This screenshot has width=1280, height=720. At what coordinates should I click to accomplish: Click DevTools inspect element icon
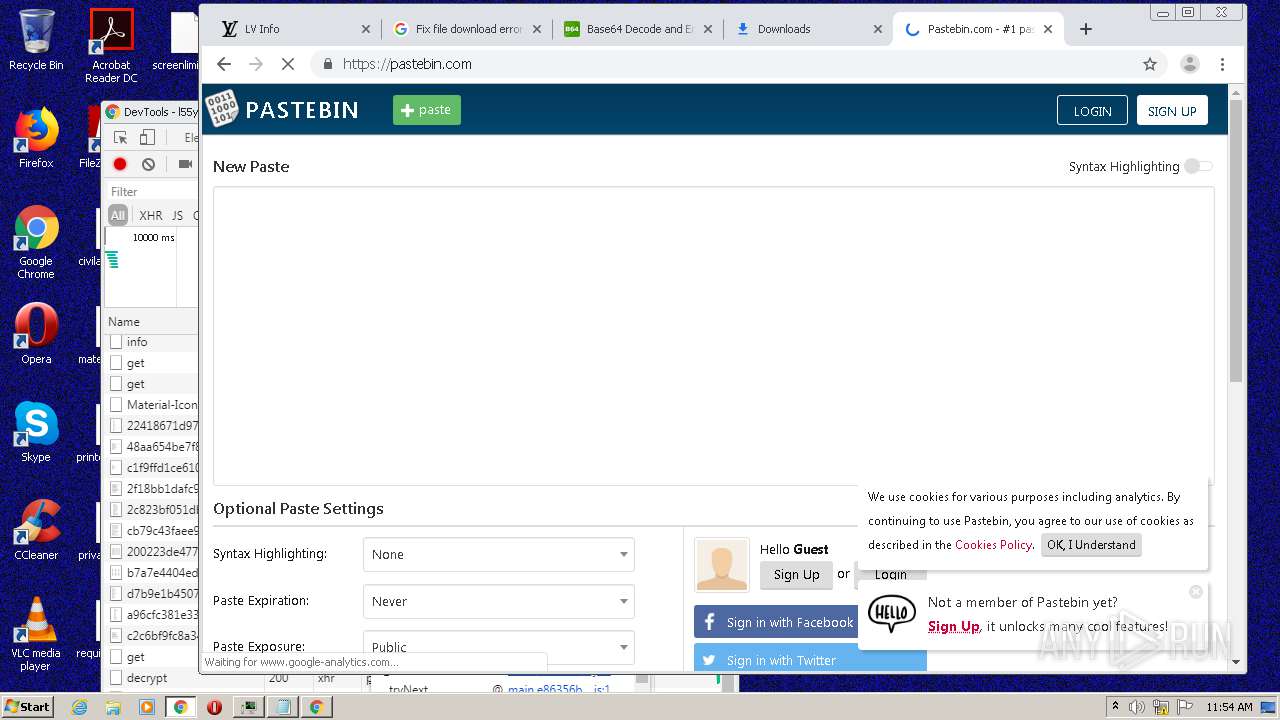tap(121, 138)
